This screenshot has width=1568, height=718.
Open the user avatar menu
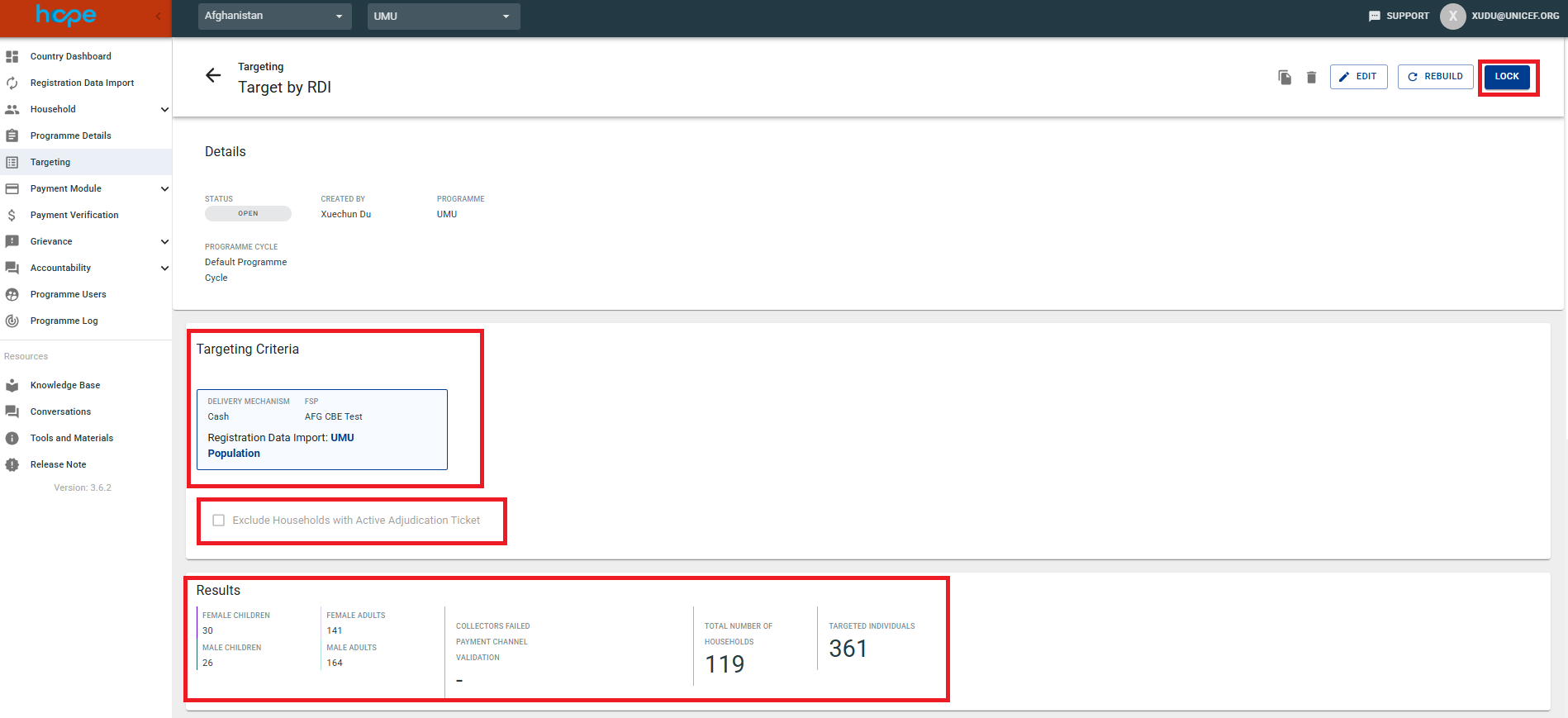(1452, 16)
